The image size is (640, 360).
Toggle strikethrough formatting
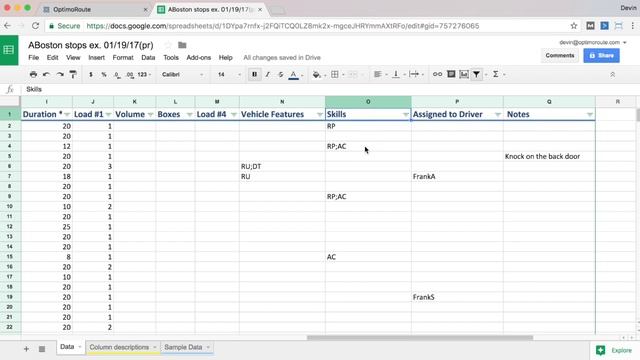click(x=280, y=74)
